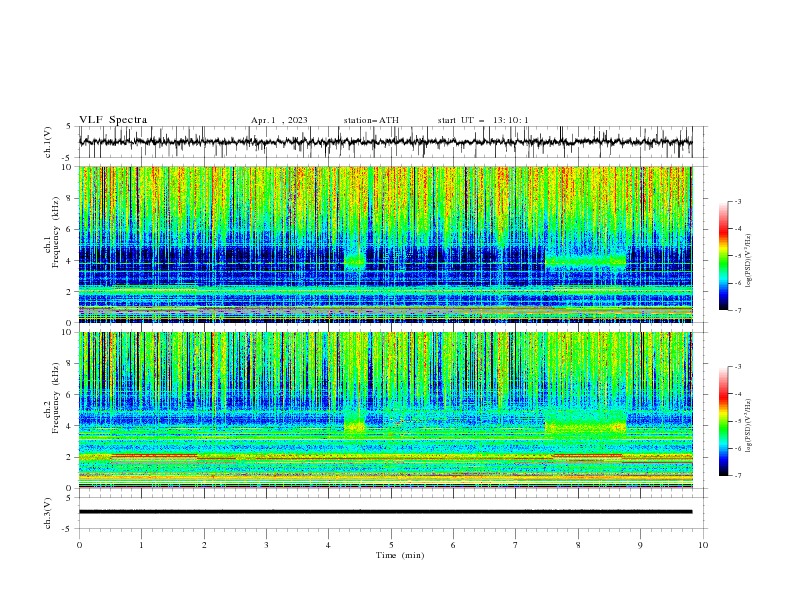Screen dimensions: 792x612
Task: Click the ch.2 Frequency (kHz) axis label
Action: click(52, 398)
